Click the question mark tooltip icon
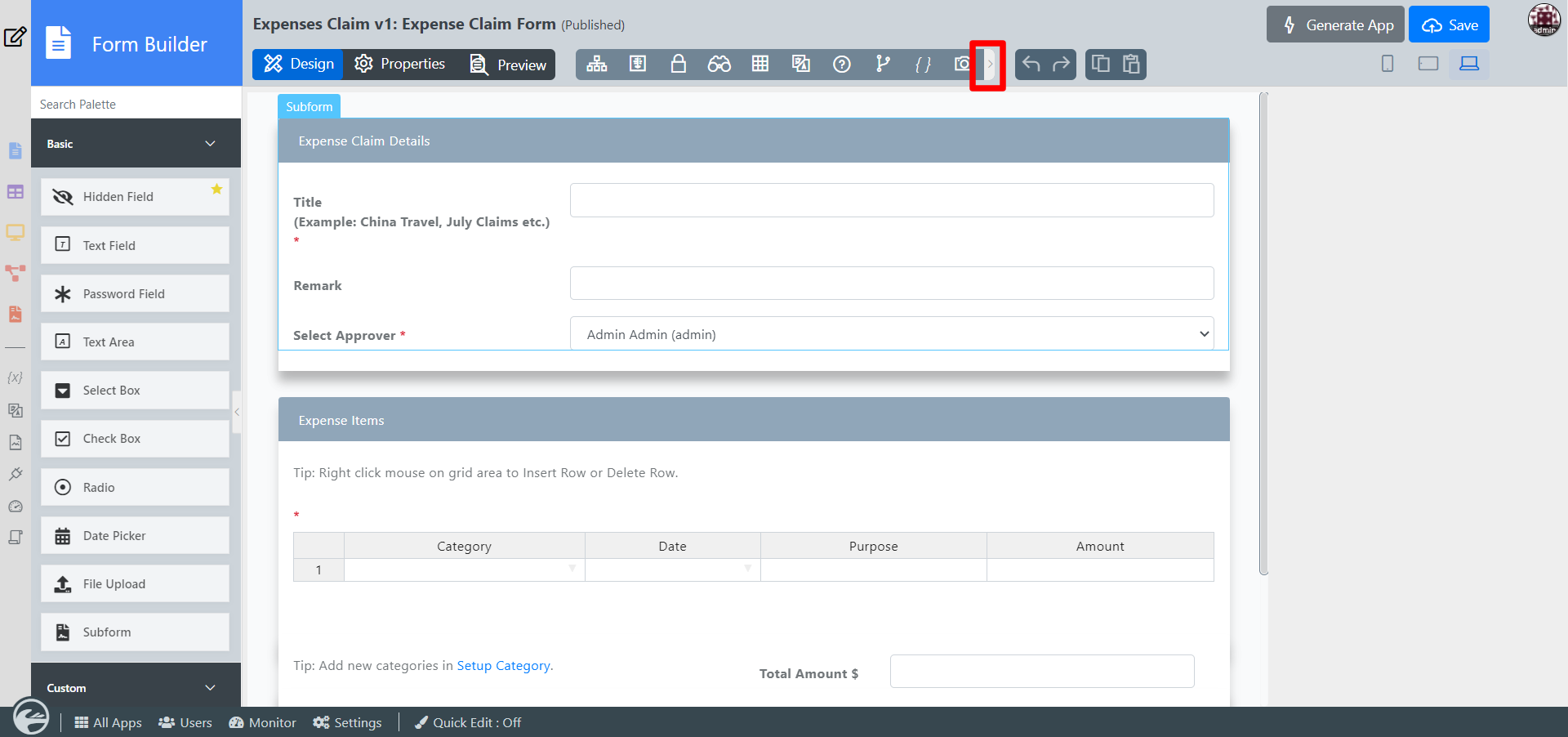Image resolution: width=1568 pixels, height=737 pixels. click(842, 64)
